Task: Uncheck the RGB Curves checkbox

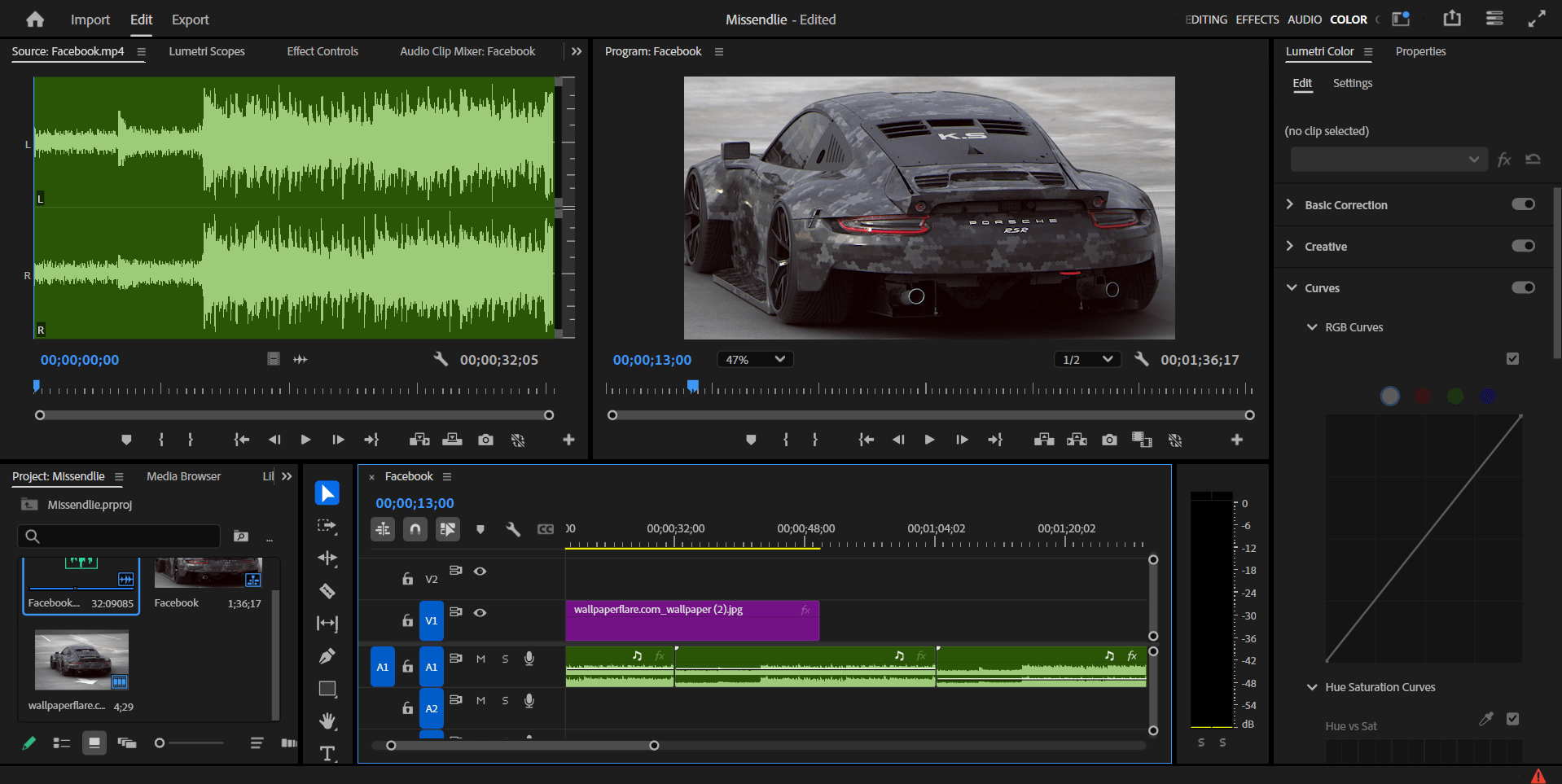Action: pos(1512,359)
